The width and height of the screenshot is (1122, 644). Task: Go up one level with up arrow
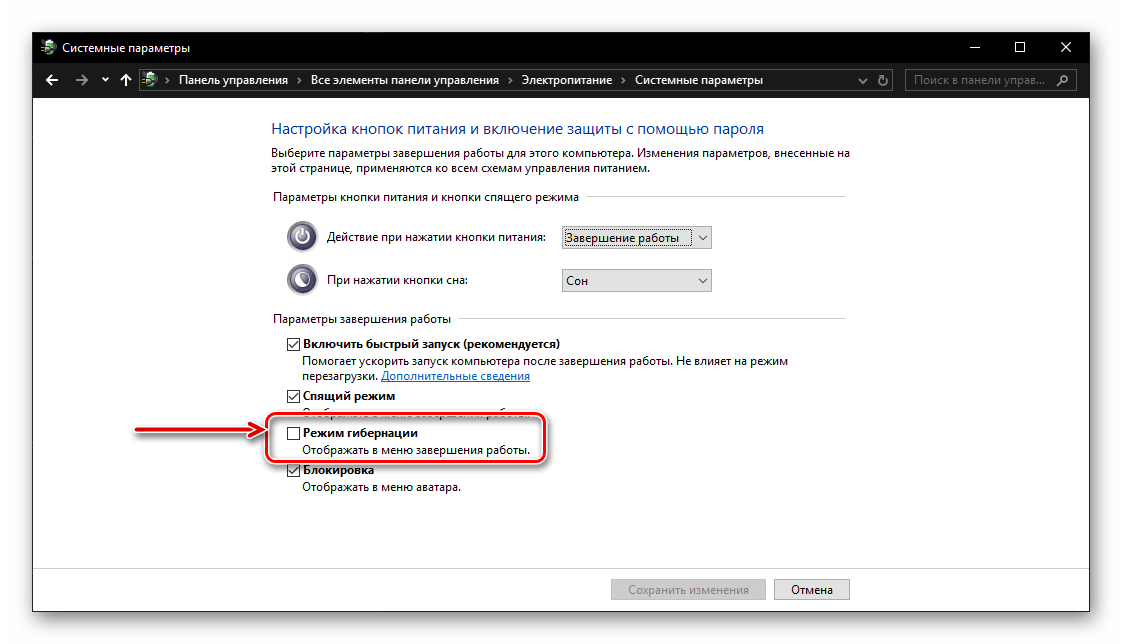click(126, 80)
